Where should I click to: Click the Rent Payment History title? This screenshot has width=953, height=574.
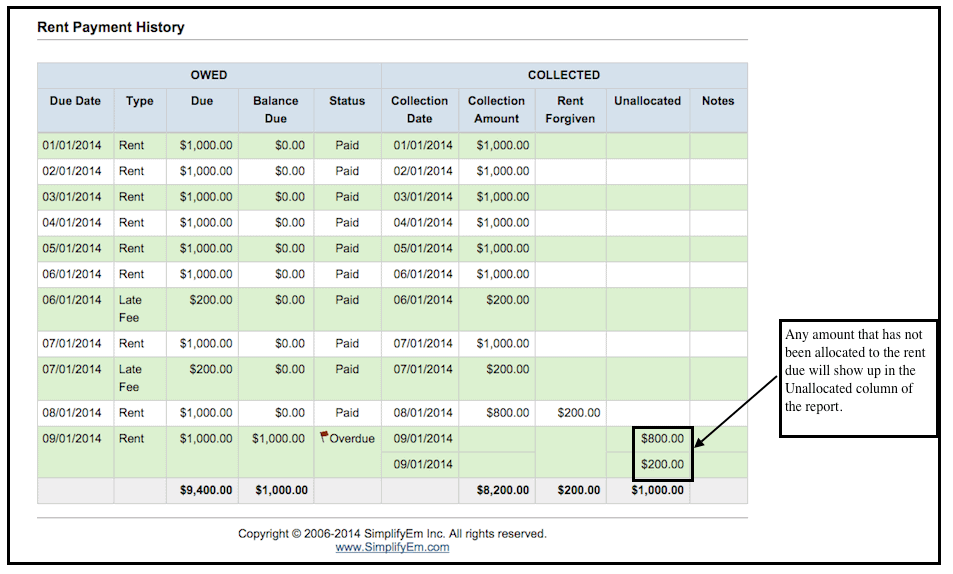(111, 28)
